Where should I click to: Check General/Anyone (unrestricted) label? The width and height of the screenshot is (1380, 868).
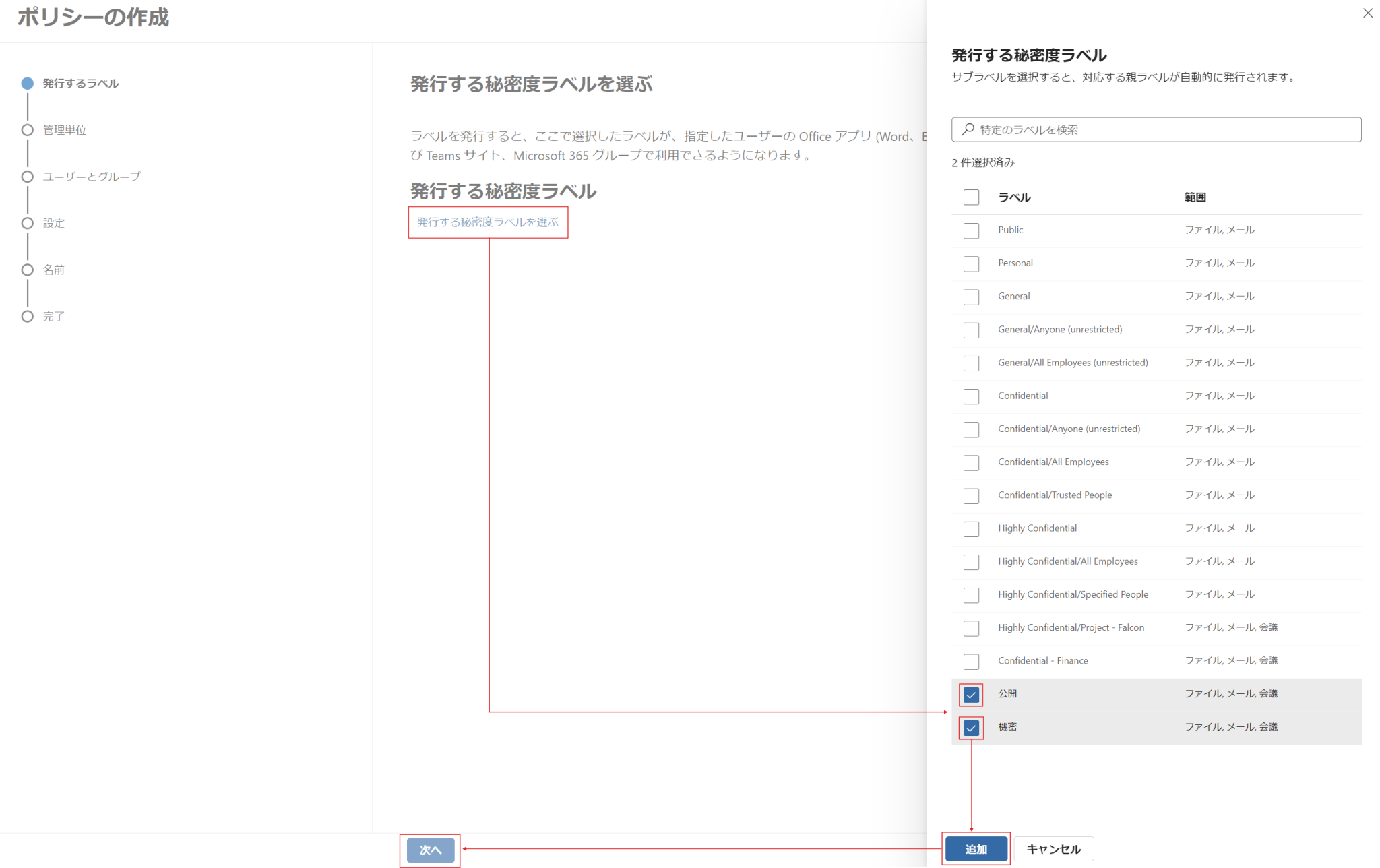pos(971,330)
